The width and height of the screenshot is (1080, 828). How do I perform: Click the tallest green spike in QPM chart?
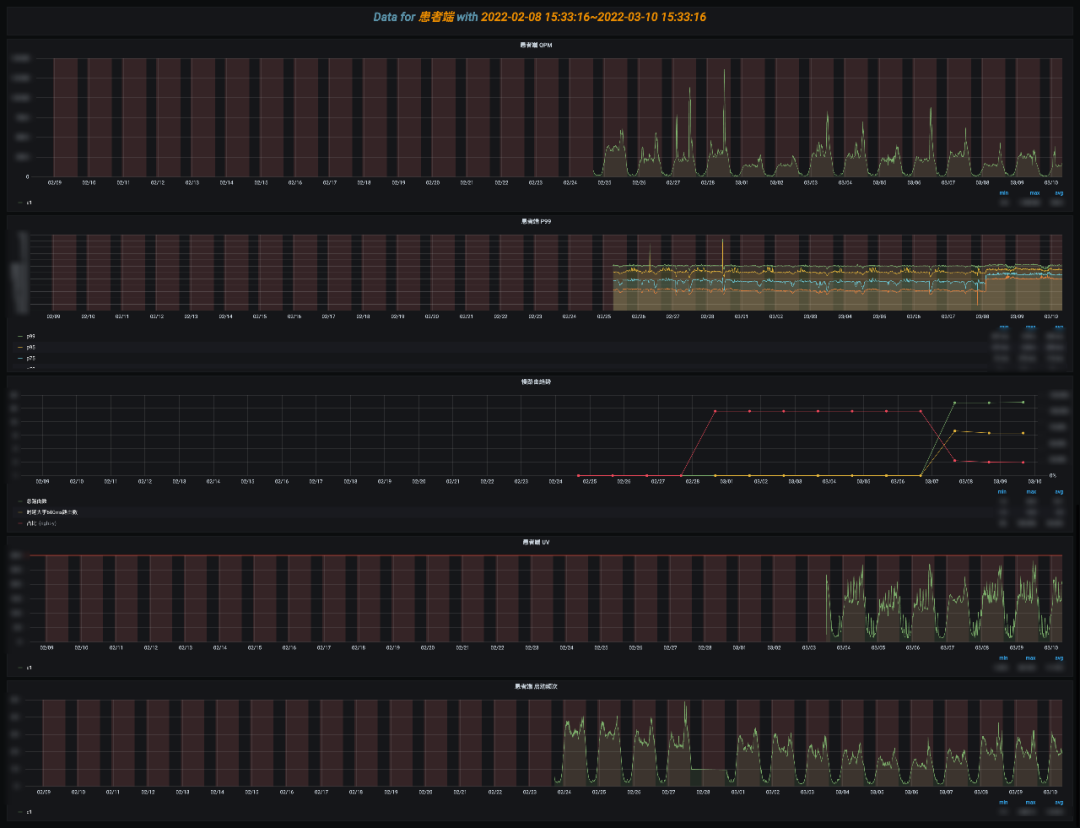click(x=724, y=70)
